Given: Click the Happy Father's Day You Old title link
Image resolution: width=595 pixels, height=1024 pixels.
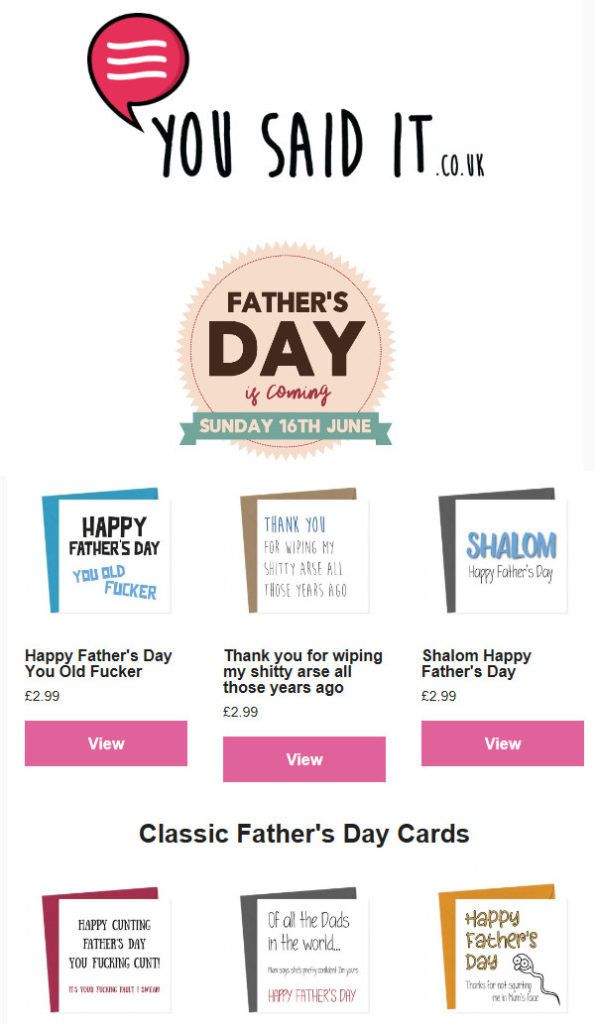Looking at the screenshot, I should 99,664.
